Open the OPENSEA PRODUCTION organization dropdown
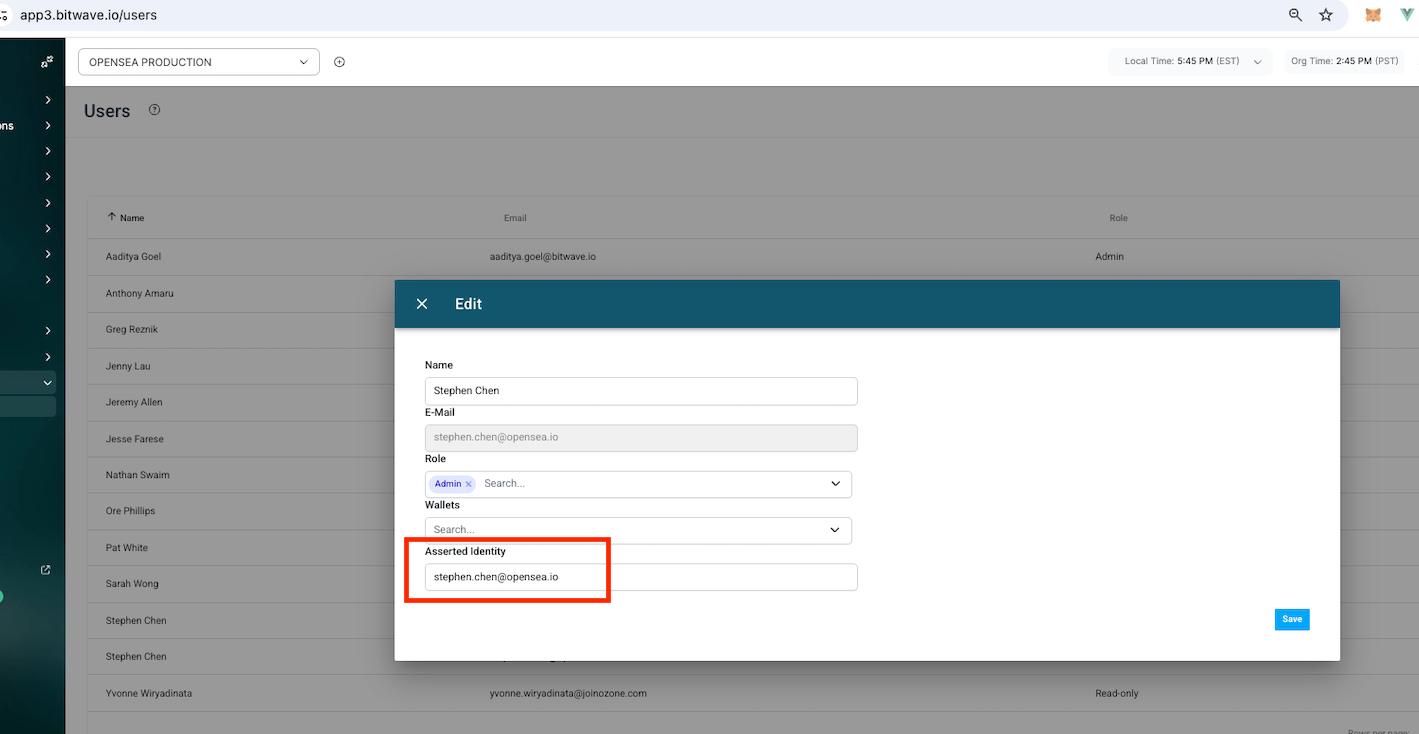This screenshot has height=734, width=1419. click(x=199, y=62)
